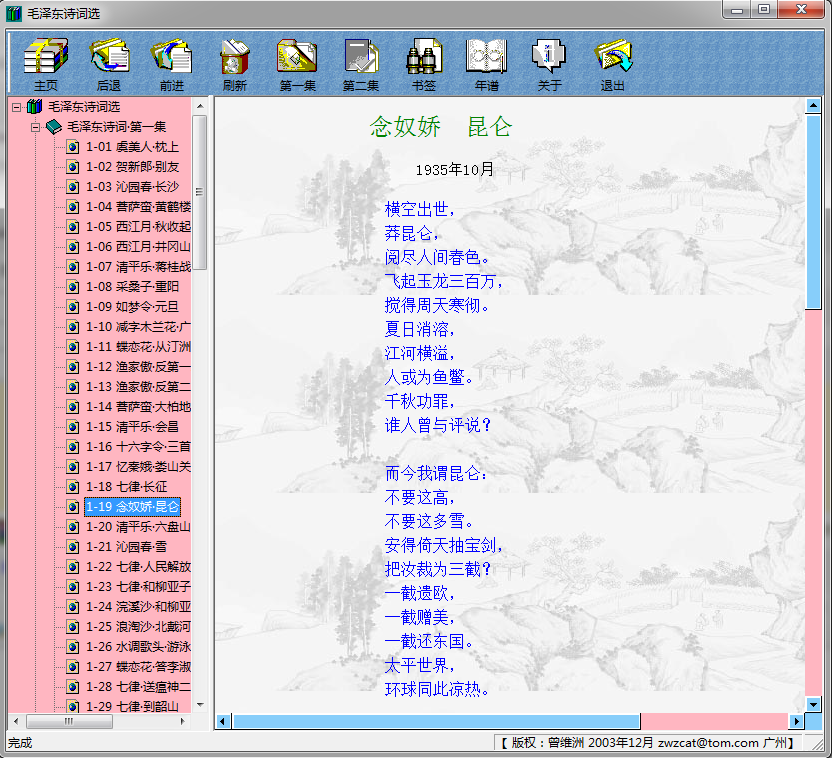Open poem 1-14 菩萨蛮·大柏地
832x758 pixels.
pyautogui.click(x=138, y=407)
